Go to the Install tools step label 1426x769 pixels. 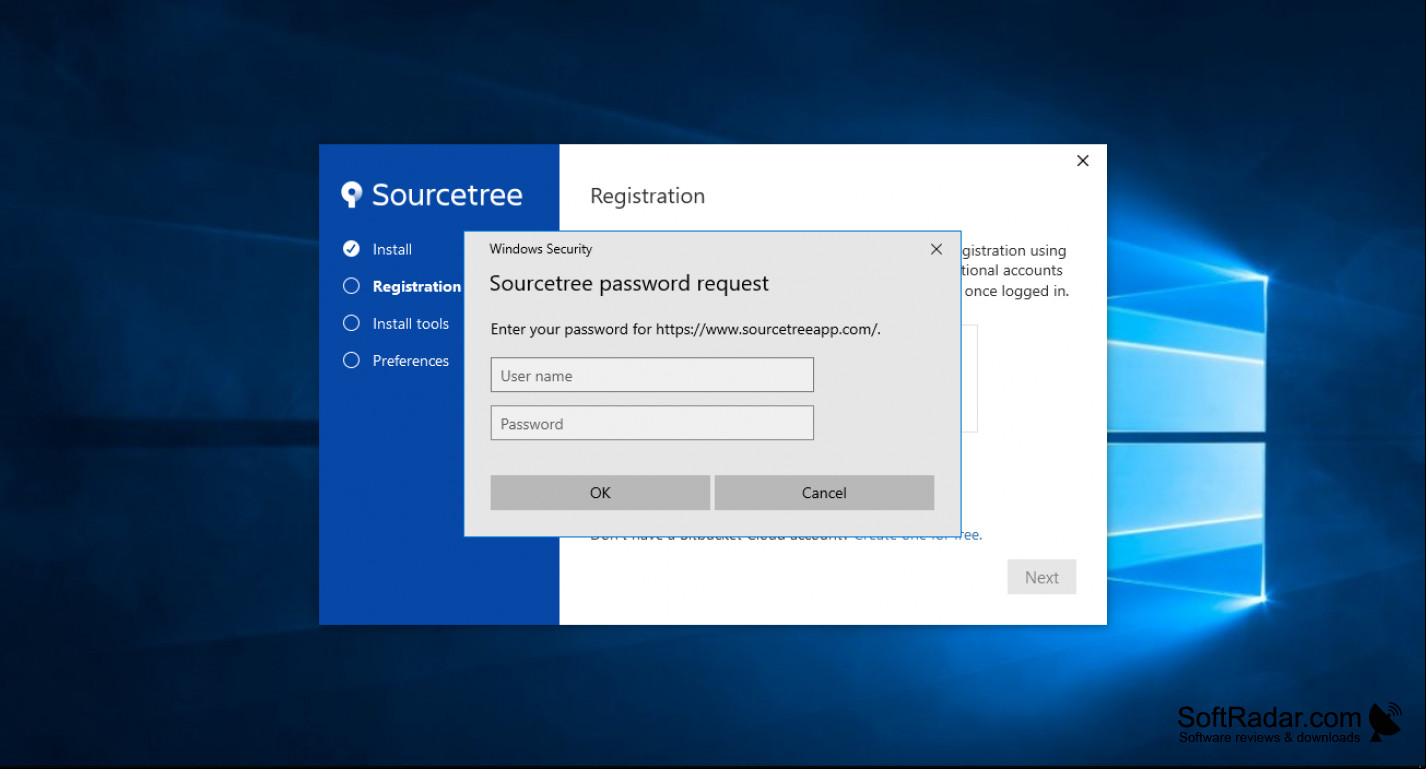(x=411, y=323)
